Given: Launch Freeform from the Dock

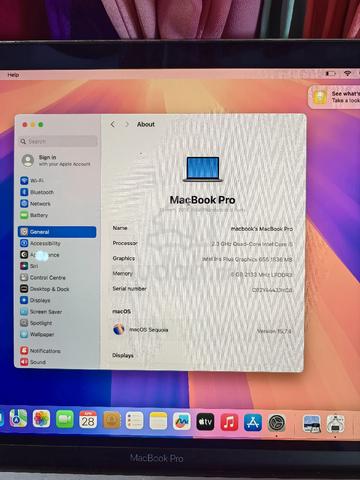Looking at the screenshot, I should coord(182,421).
